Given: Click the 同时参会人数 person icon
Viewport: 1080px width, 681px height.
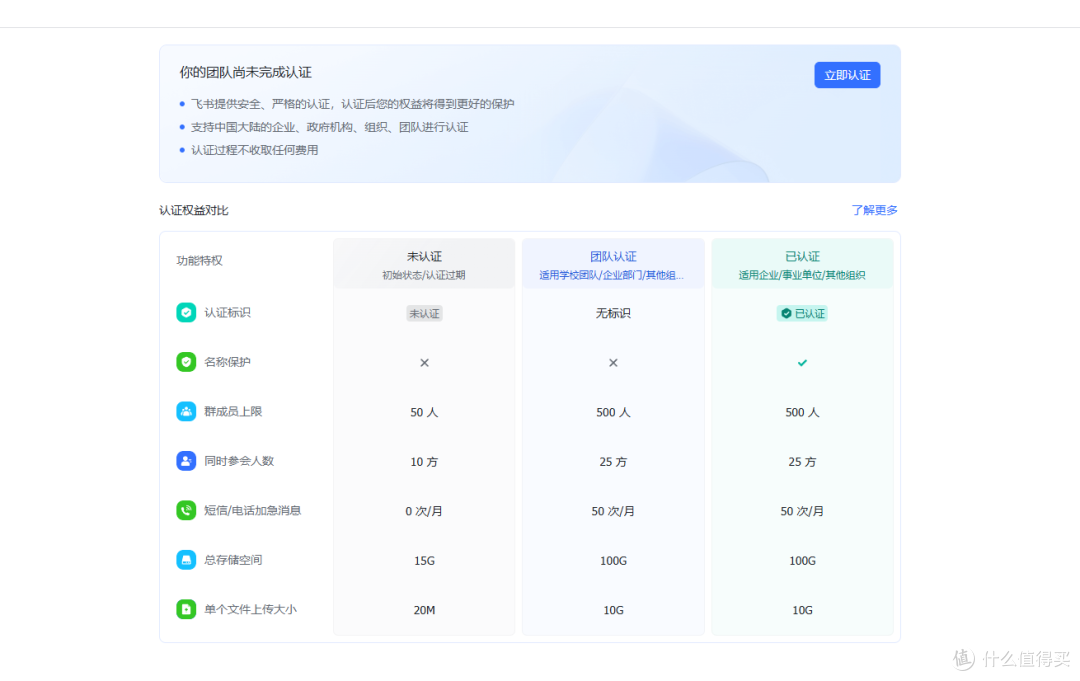Looking at the screenshot, I should tap(186, 461).
